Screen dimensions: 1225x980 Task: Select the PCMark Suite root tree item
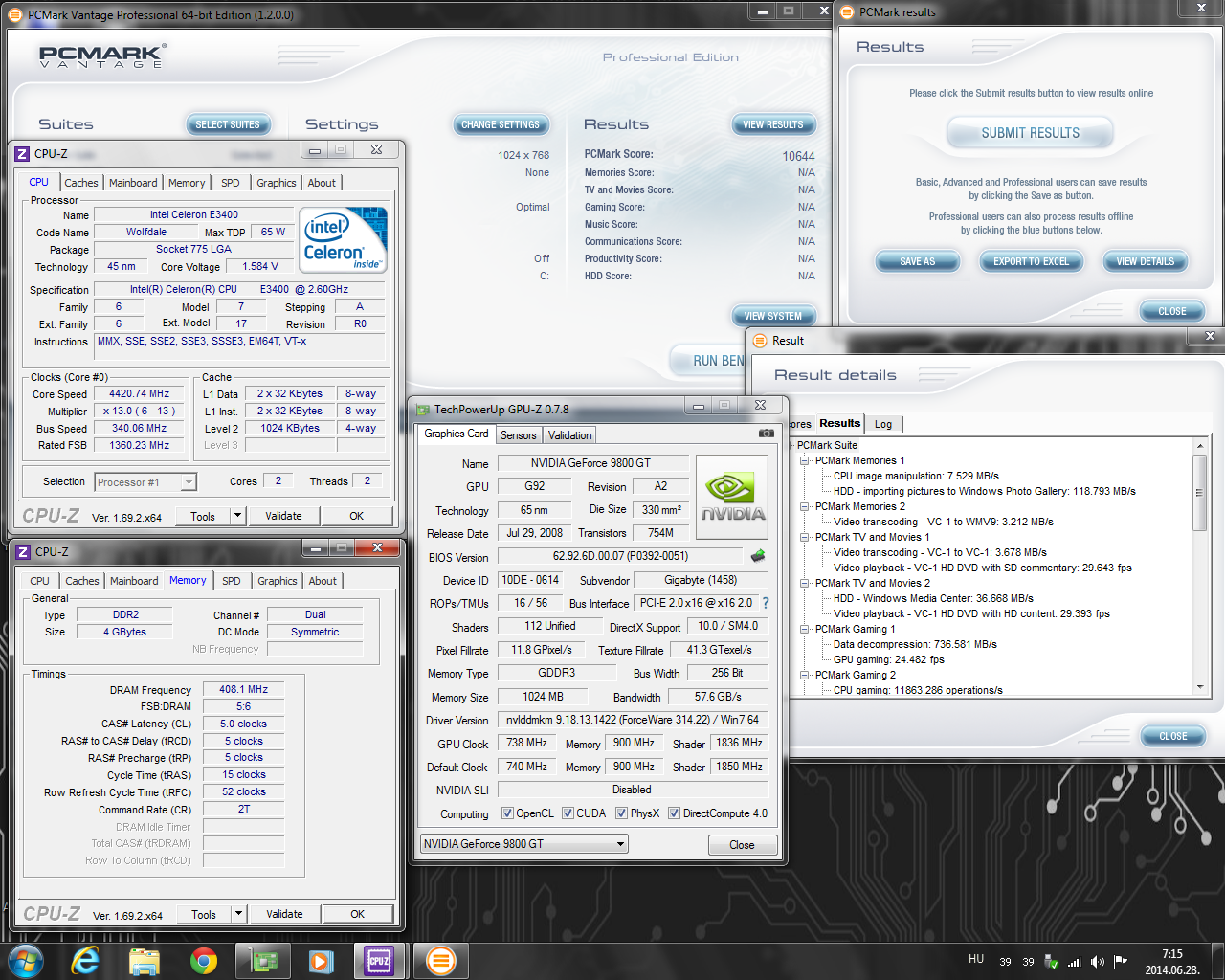[x=827, y=445]
